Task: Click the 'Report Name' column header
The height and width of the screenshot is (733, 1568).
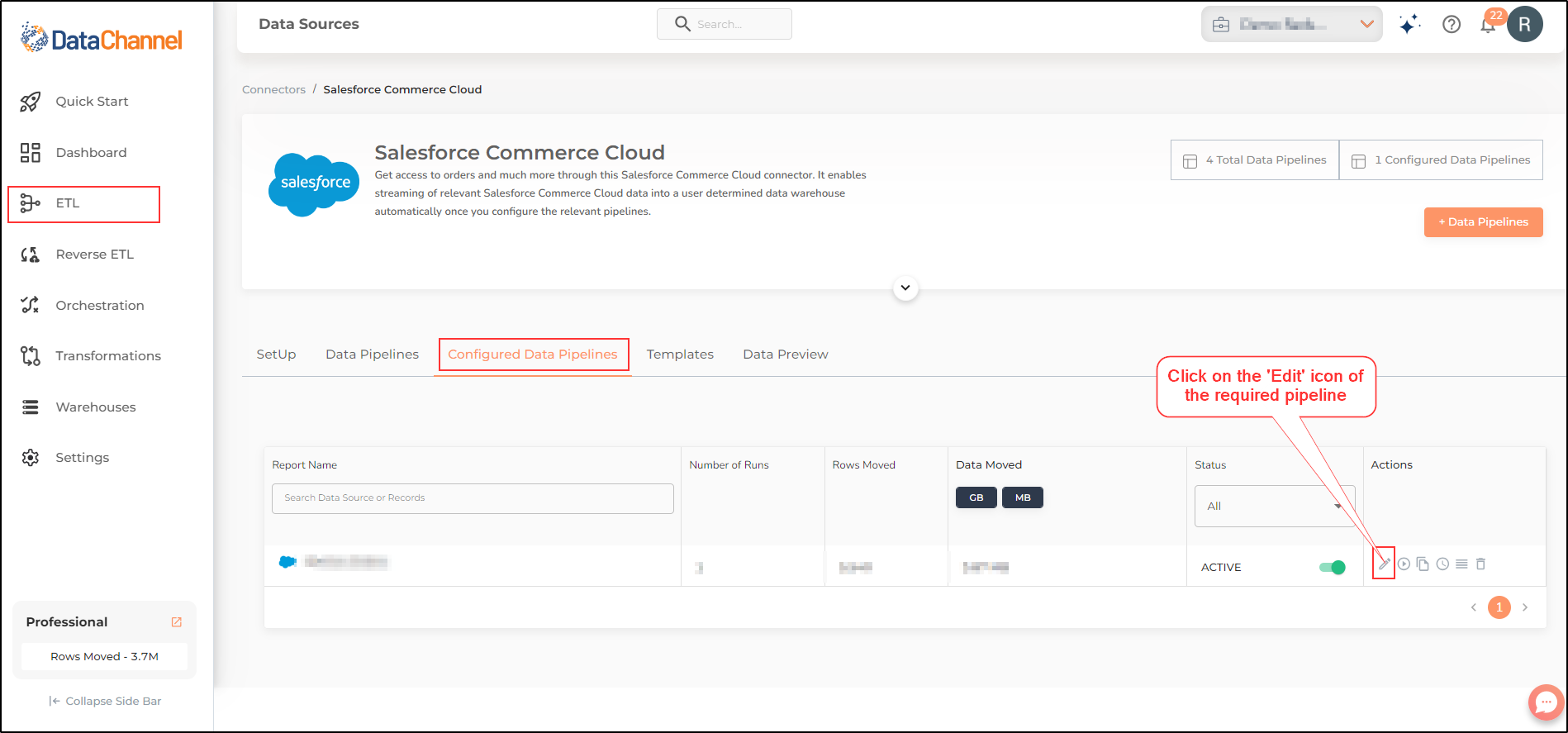Action: pos(305,465)
